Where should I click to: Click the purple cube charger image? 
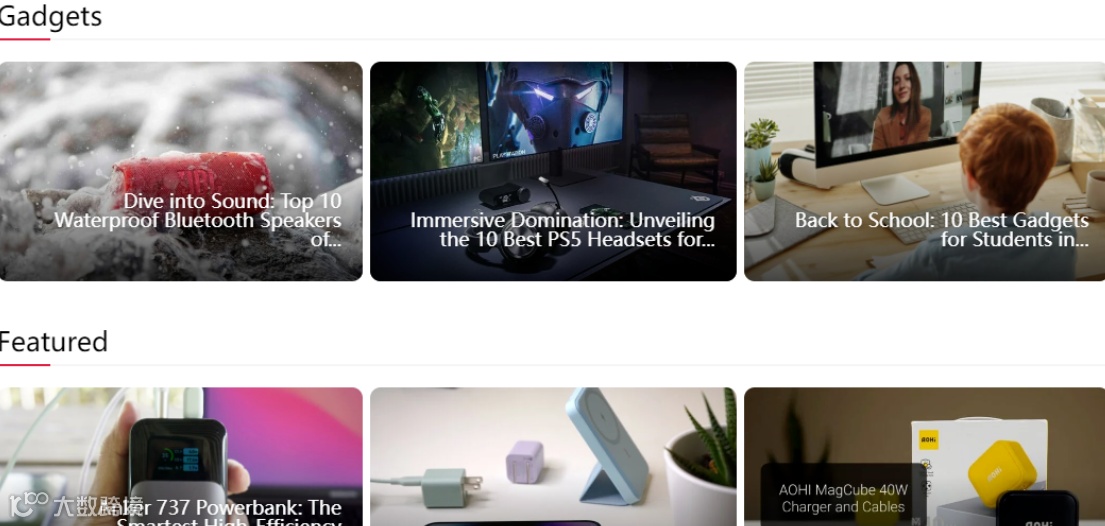(525, 462)
